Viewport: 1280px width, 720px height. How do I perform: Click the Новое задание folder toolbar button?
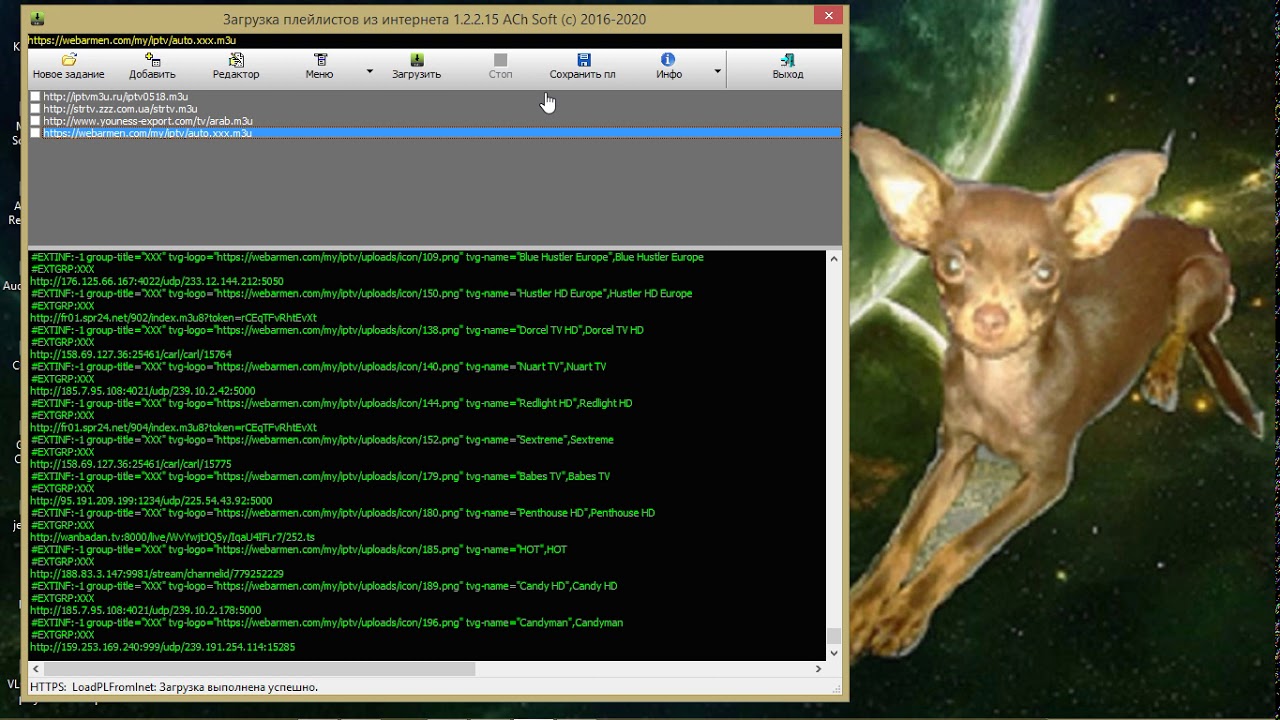coord(68,67)
